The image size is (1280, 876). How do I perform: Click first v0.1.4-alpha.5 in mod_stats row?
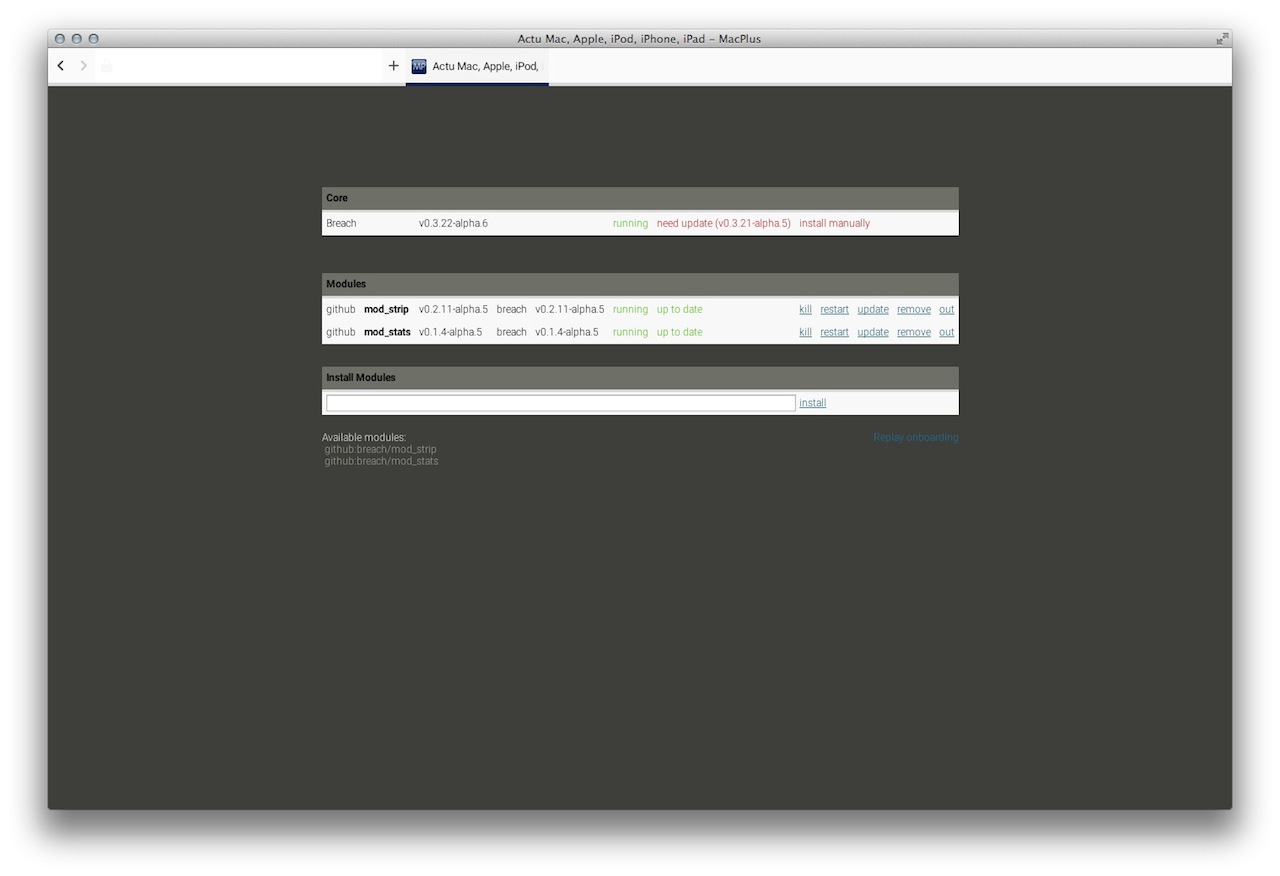click(x=450, y=333)
